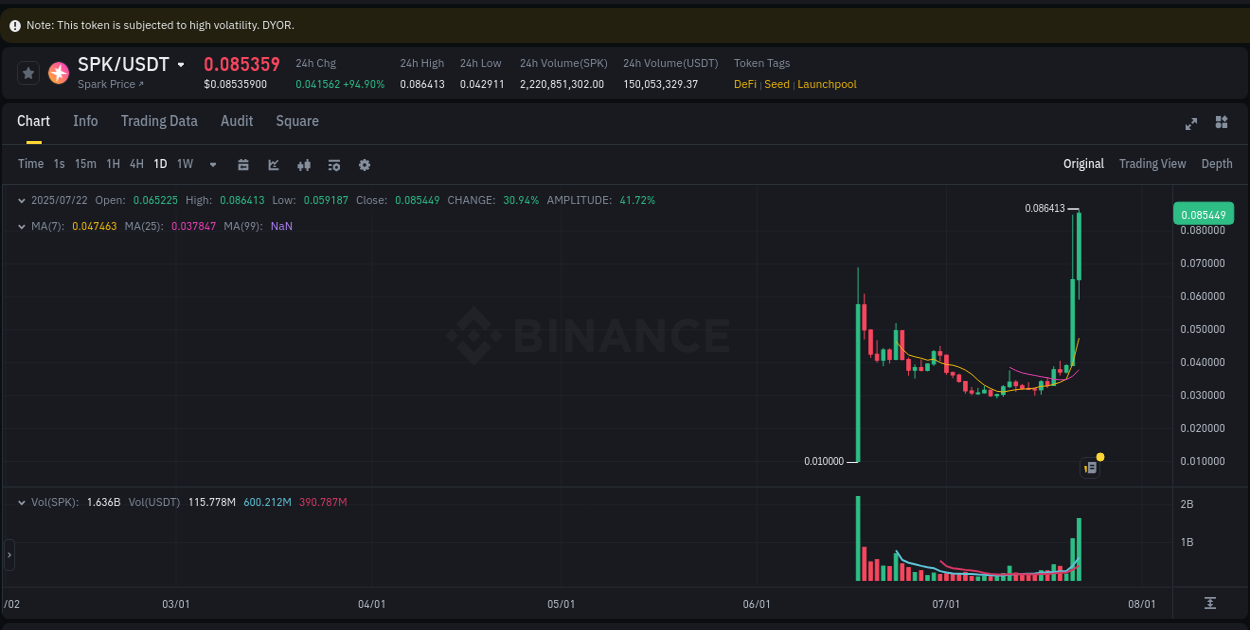Image resolution: width=1250 pixels, height=630 pixels.
Task: Click the green last price label 0.085449
Action: [1203, 213]
